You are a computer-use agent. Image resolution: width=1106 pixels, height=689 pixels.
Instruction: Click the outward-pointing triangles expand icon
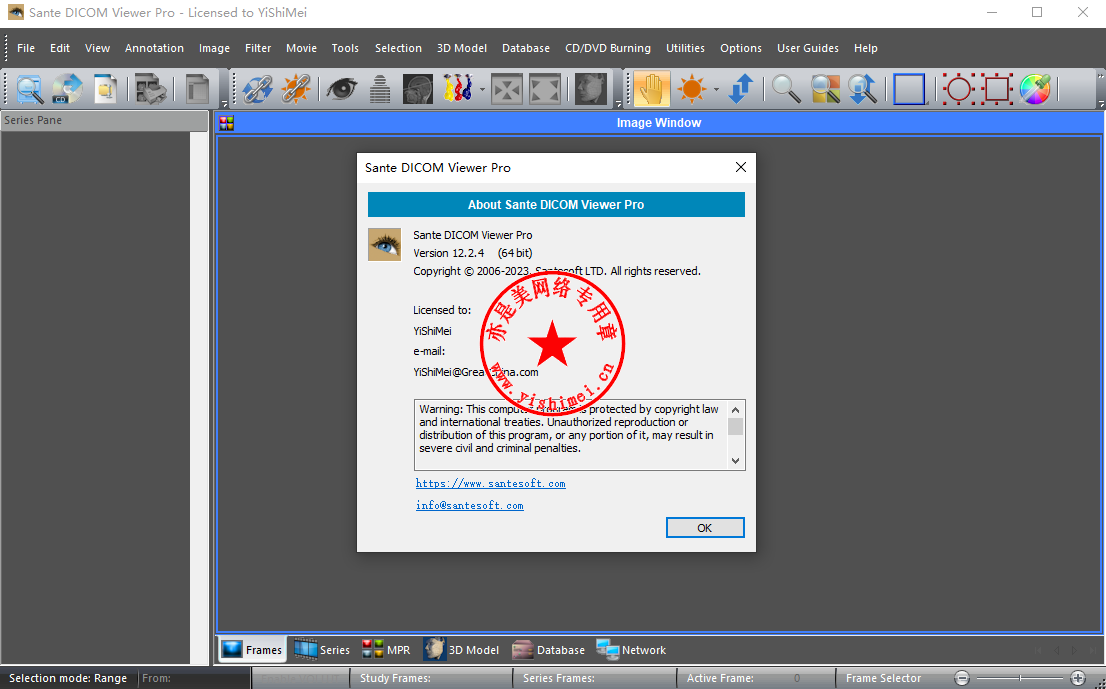(545, 89)
